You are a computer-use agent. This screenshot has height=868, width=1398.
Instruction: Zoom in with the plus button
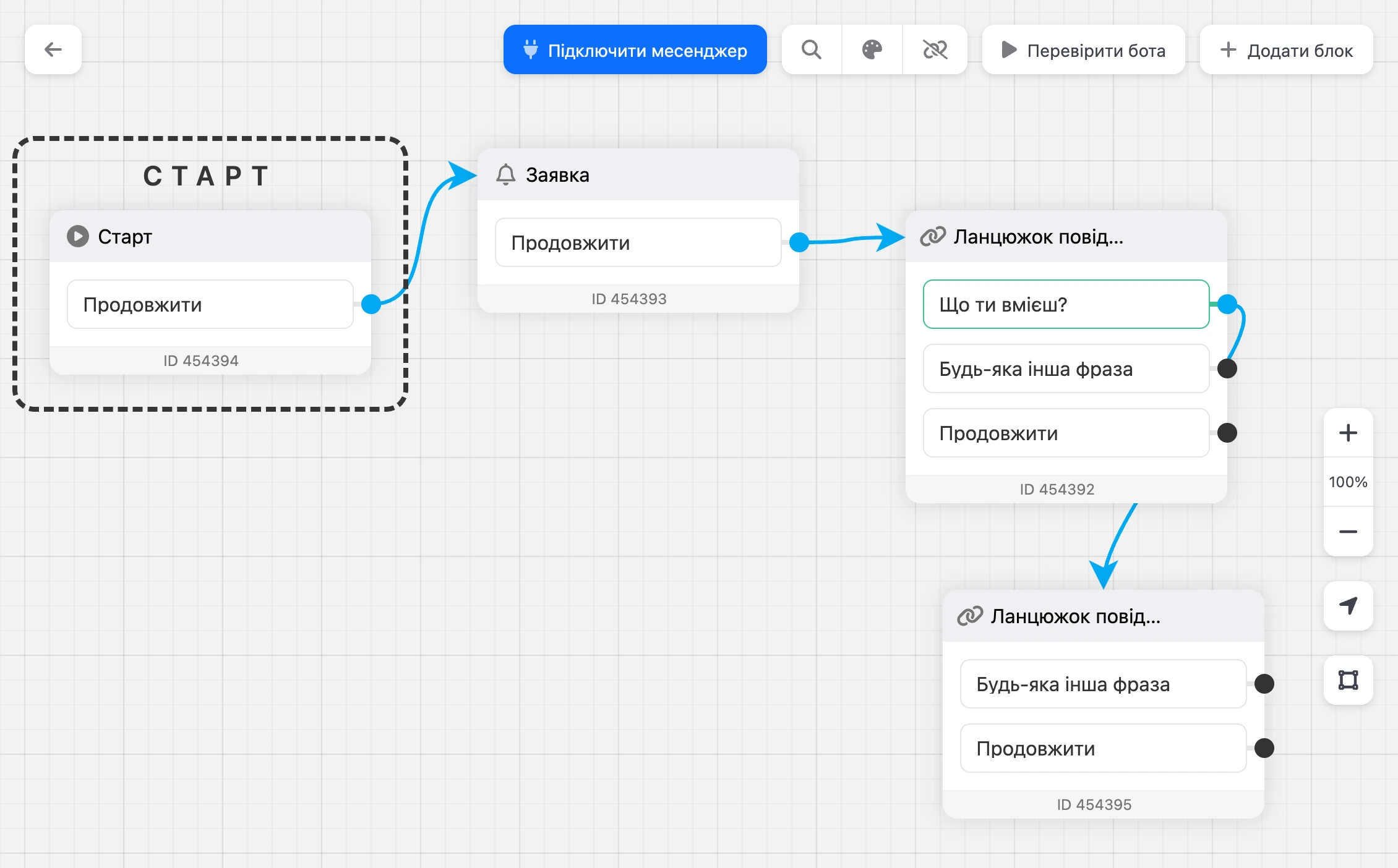point(1348,433)
